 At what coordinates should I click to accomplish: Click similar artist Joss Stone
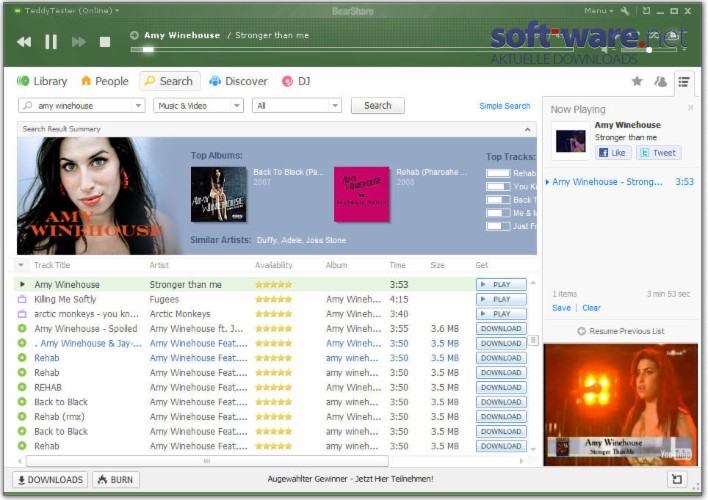[x=326, y=240]
